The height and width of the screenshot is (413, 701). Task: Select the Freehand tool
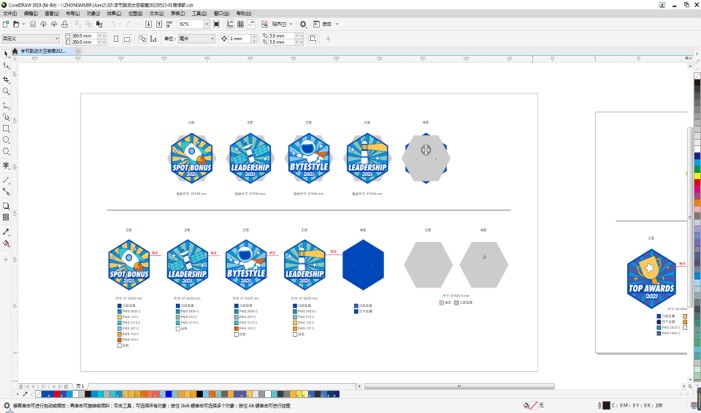point(6,105)
